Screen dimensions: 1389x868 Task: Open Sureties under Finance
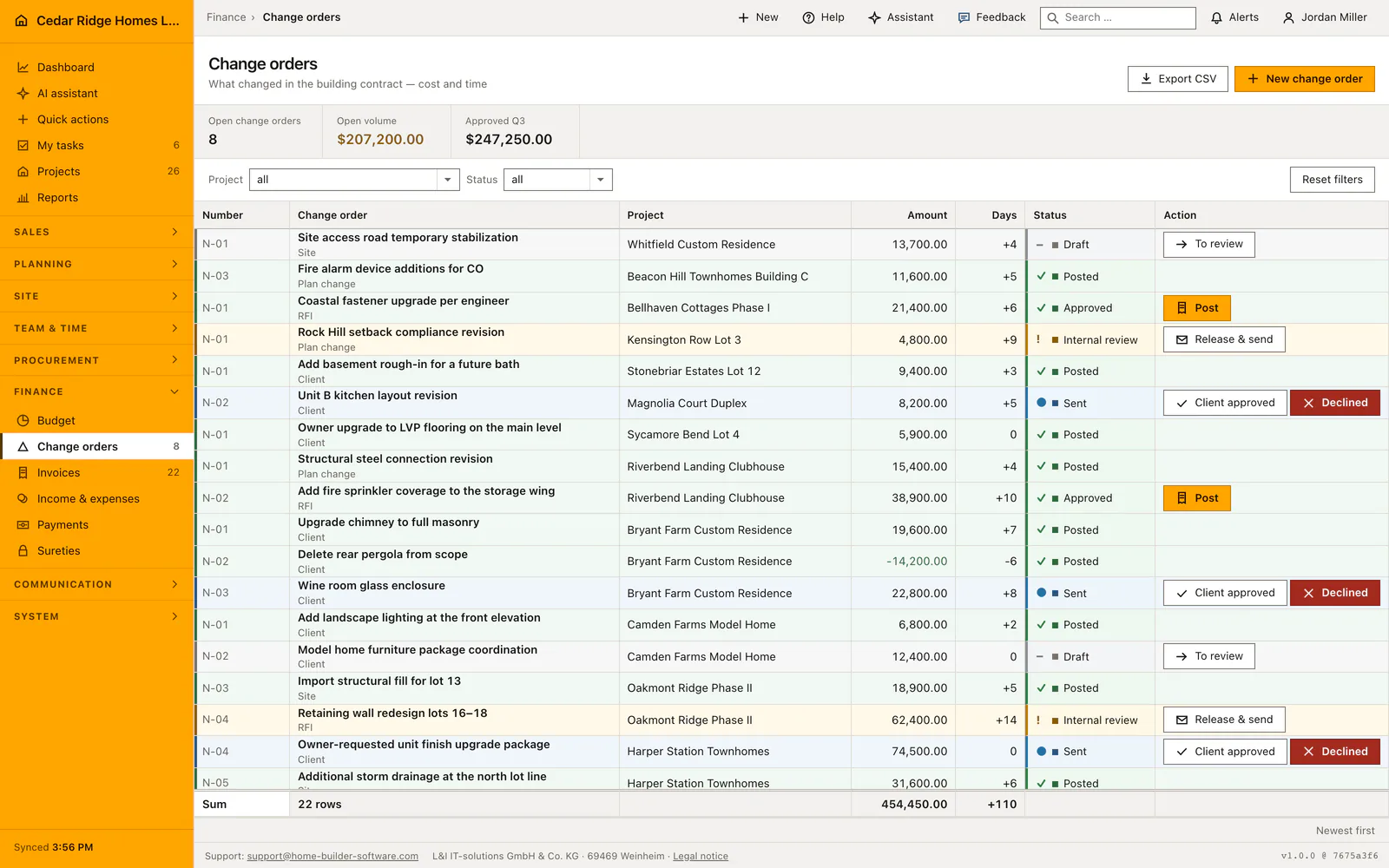[x=96, y=550]
